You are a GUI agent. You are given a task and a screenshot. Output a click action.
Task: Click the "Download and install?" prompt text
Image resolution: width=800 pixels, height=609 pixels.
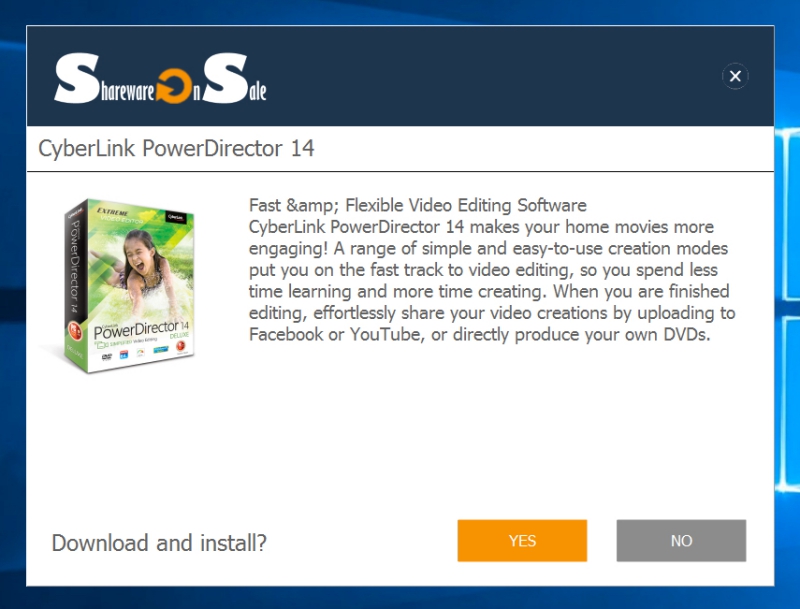159,543
